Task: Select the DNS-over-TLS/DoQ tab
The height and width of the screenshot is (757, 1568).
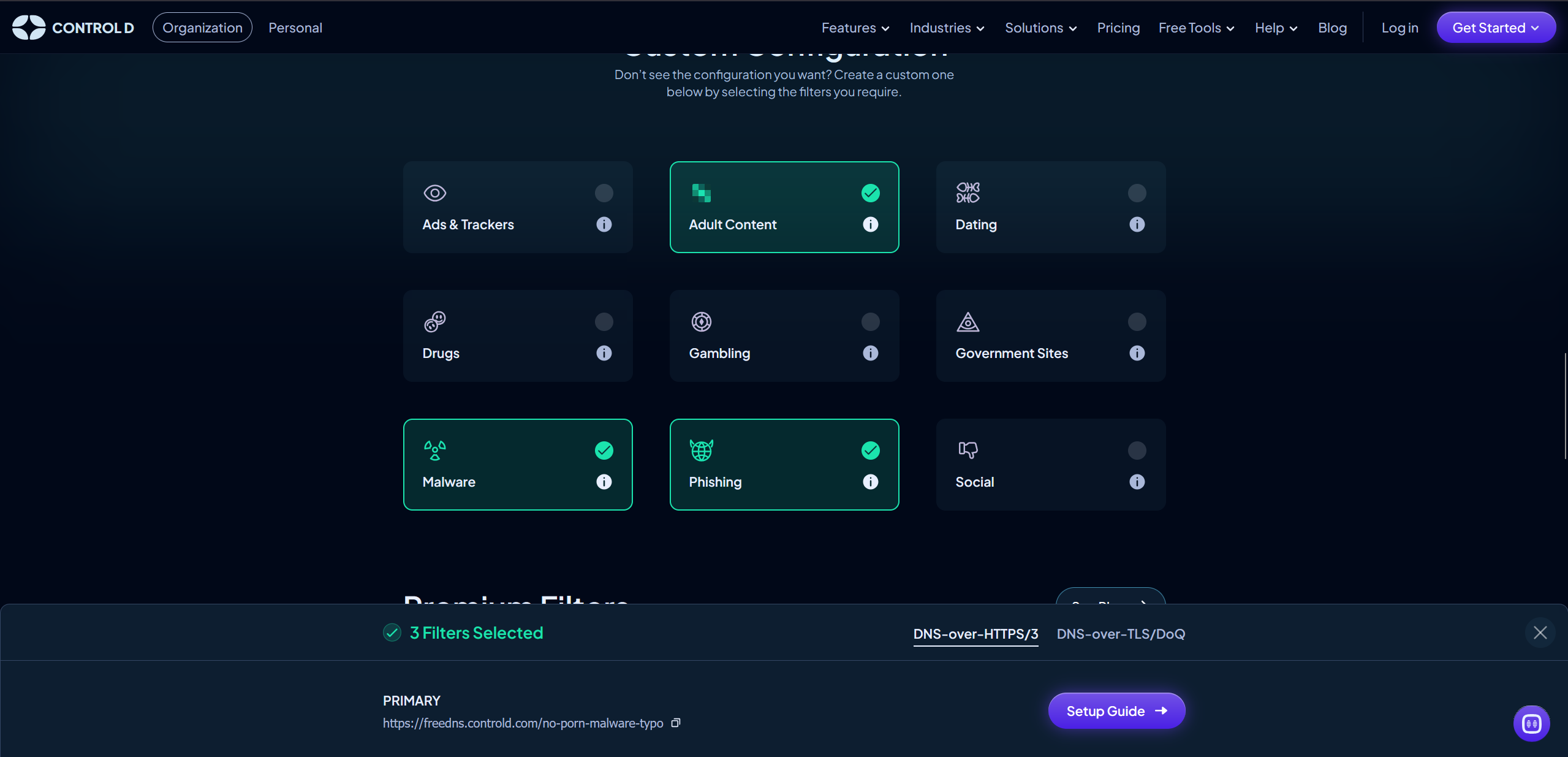Action: point(1121,634)
